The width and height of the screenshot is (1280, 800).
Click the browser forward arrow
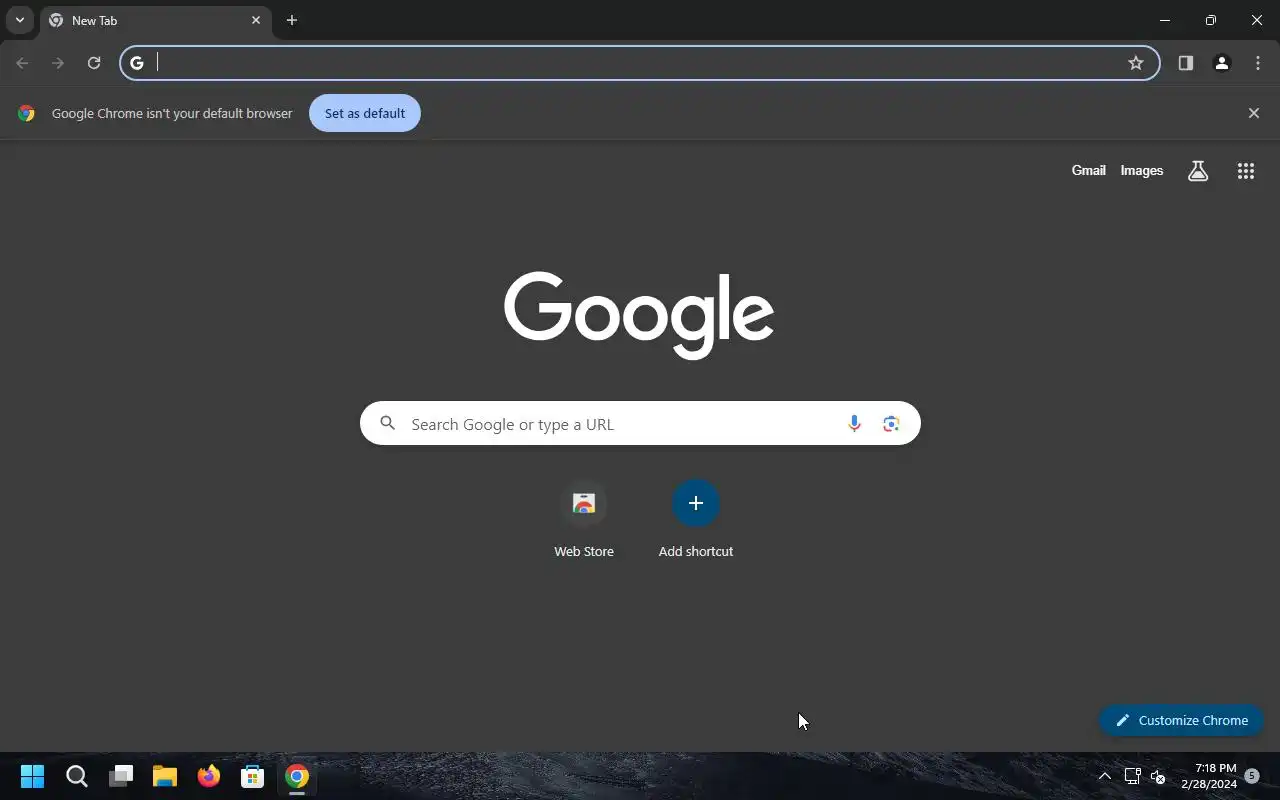coord(58,63)
